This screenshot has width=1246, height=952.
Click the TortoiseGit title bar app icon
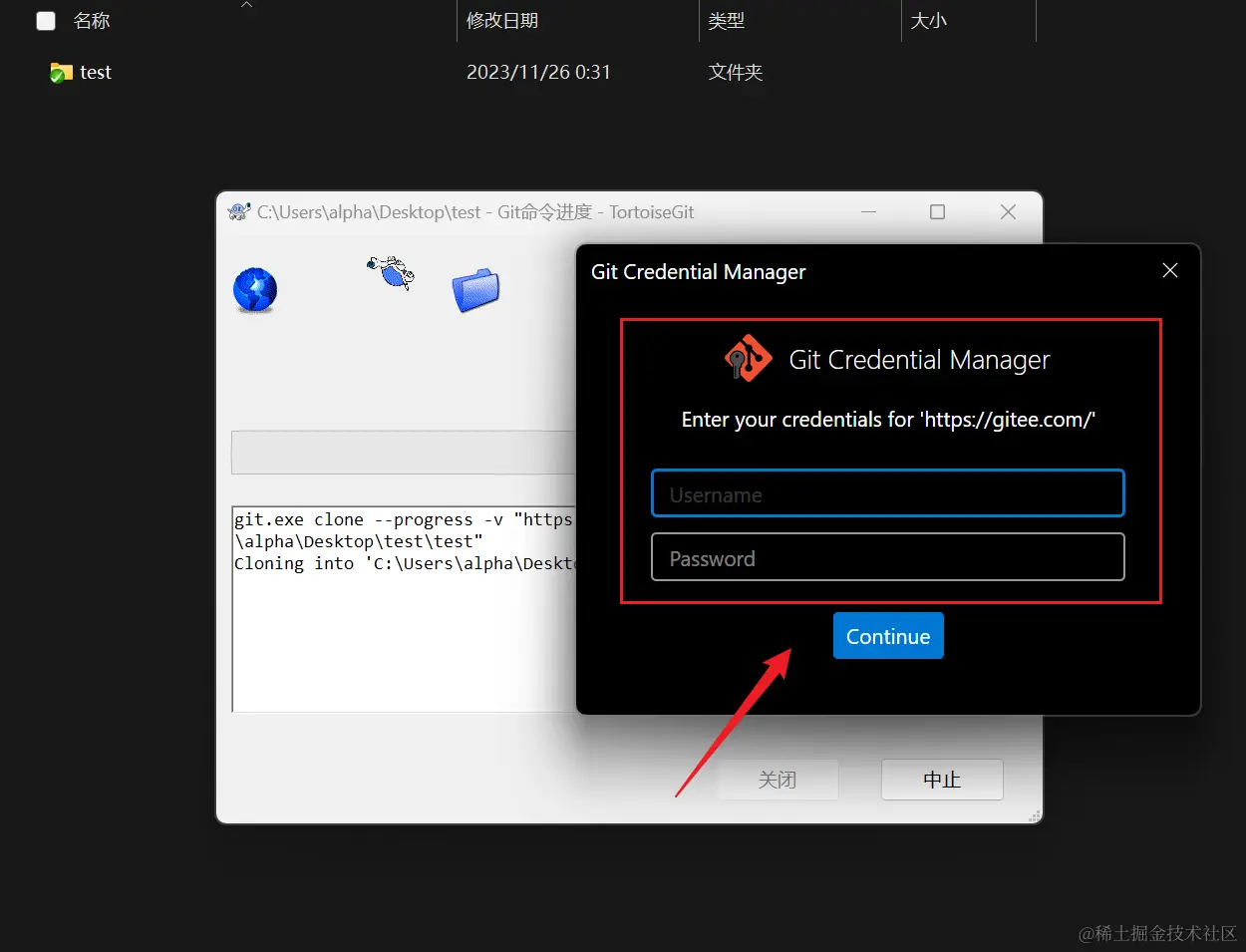click(238, 211)
